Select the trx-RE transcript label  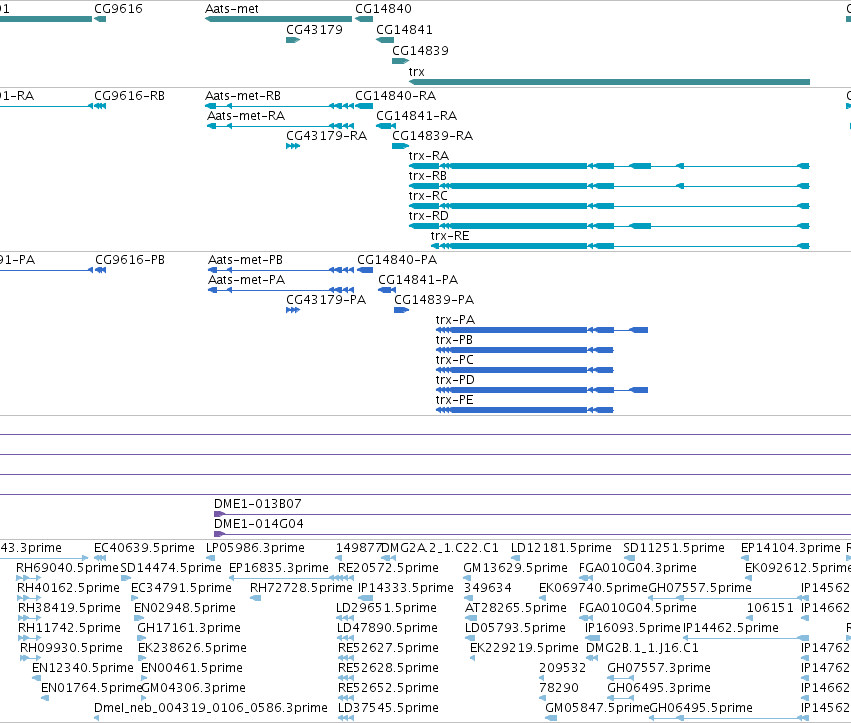point(450,236)
